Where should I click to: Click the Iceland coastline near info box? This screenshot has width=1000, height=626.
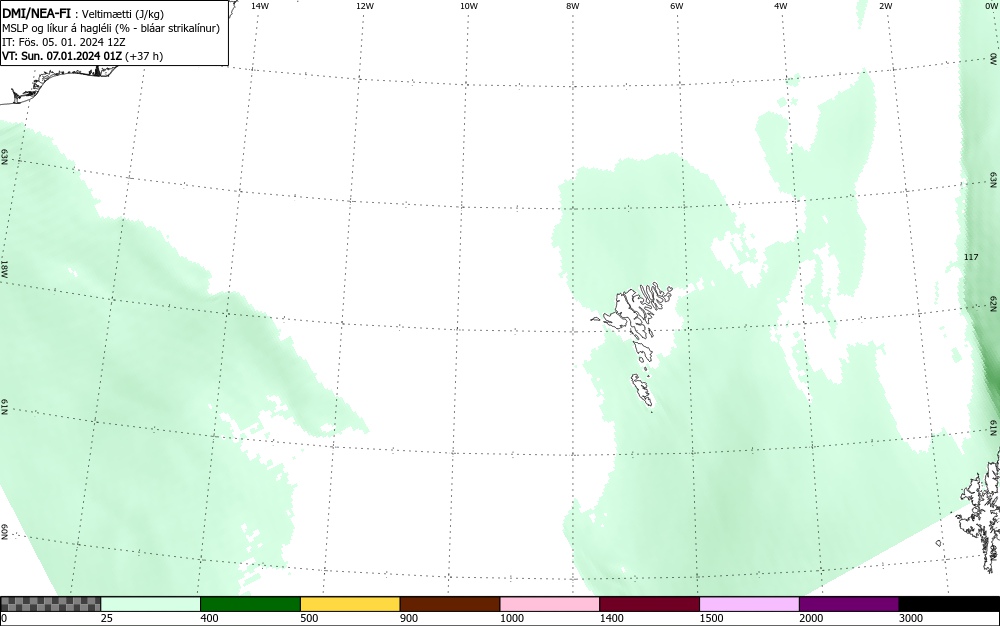pos(61,83)
